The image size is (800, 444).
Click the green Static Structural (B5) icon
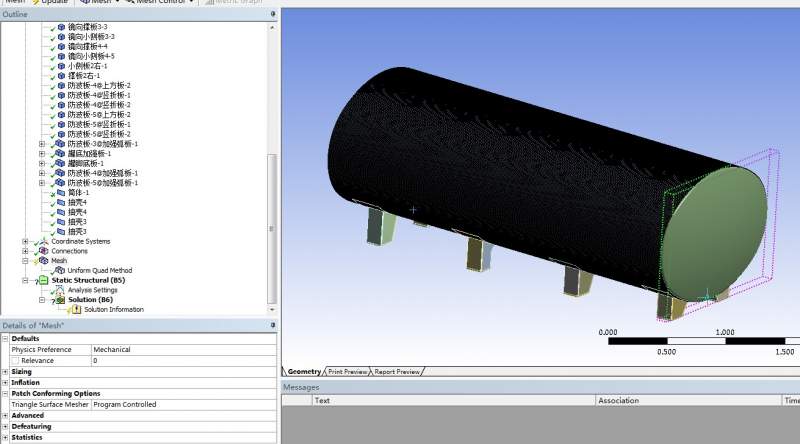(x=44, y=280)
